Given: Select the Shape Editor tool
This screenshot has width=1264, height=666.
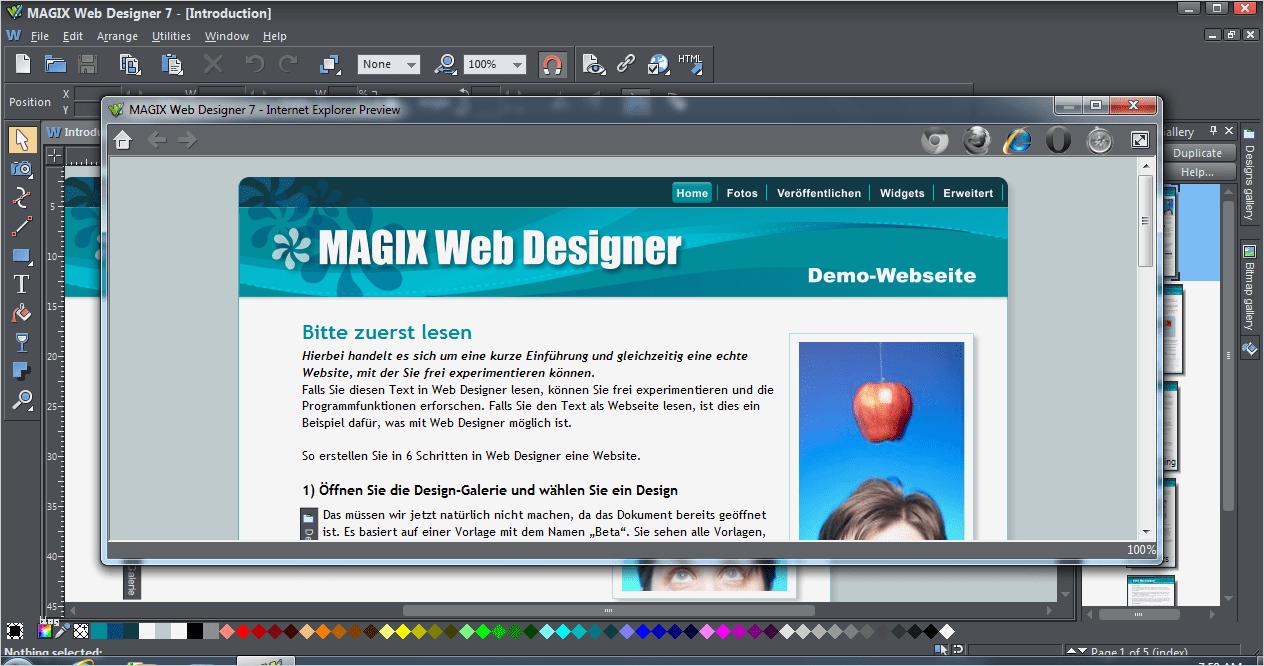Looking at the screenshot, I should [22, 197].
